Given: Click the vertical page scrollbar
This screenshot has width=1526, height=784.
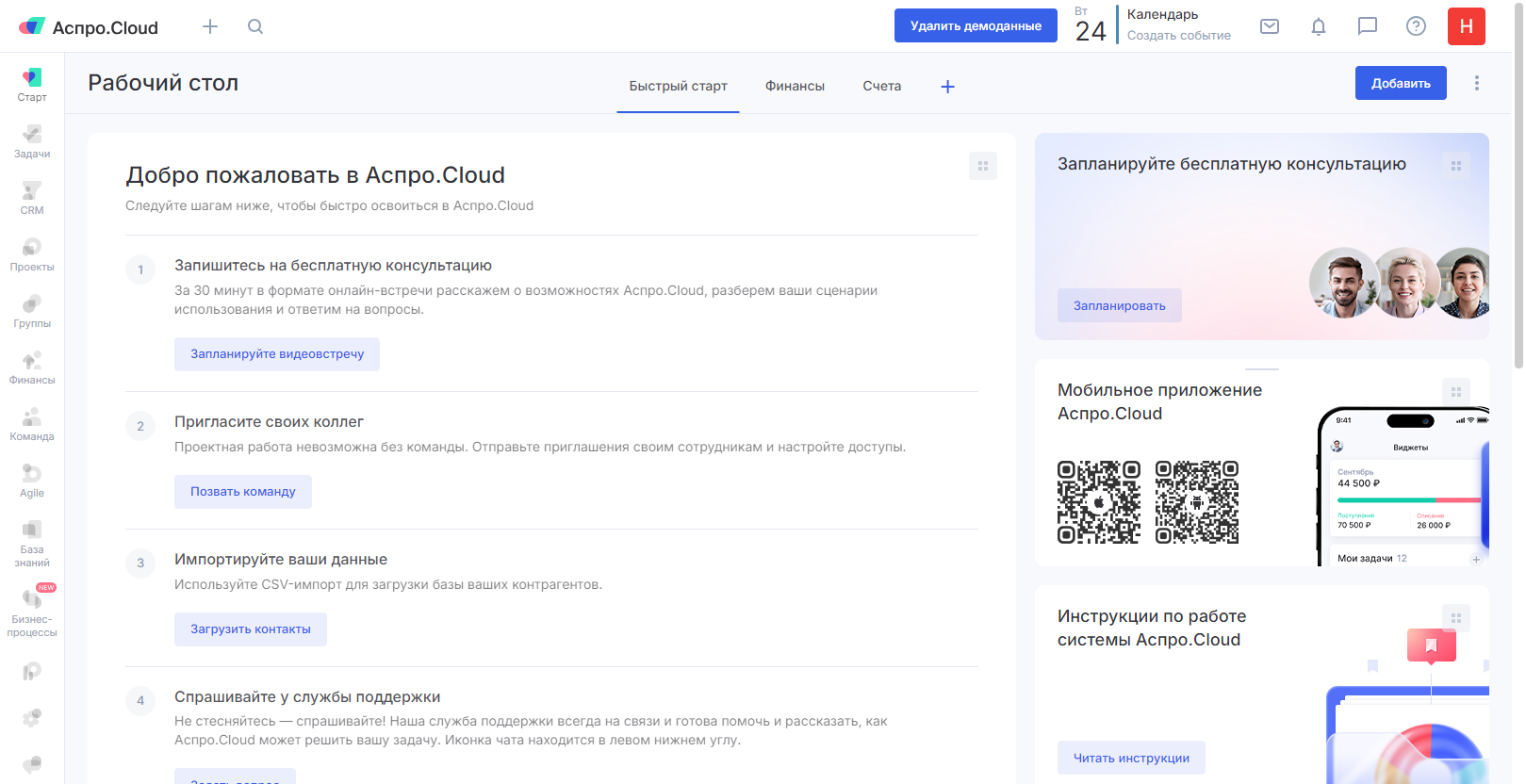Looking at the screenshot, I should point(1518,184).
